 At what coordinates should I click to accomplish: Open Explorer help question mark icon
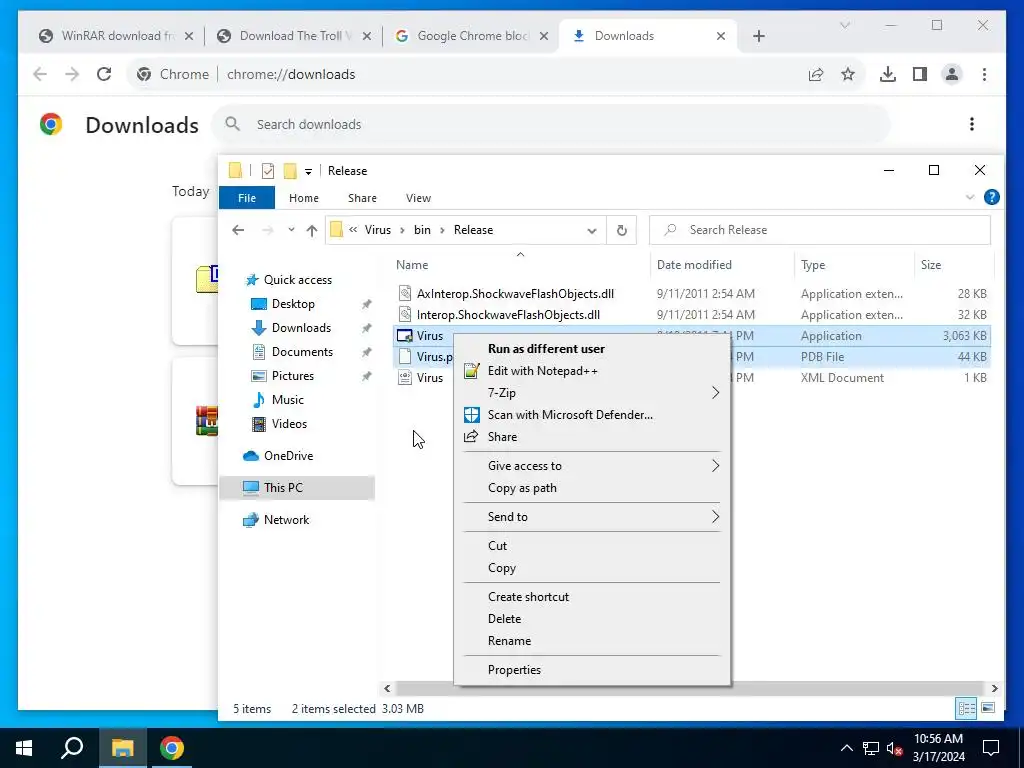pyautogui.click(x=991, y=197)
